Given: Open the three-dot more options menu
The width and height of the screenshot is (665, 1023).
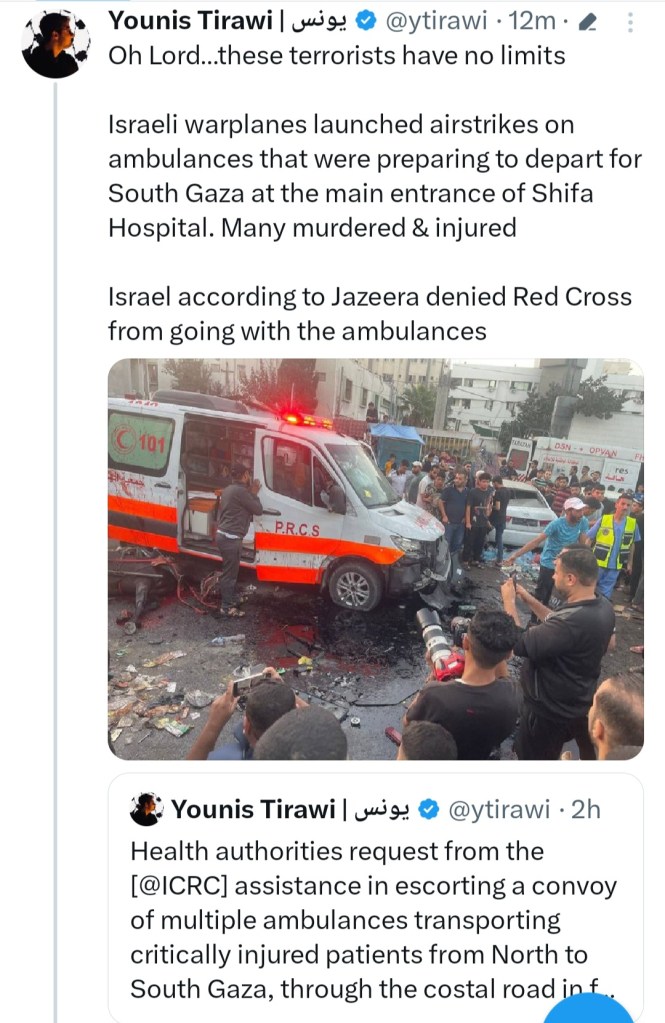Looking at the screenshot, I should tap(630, 23).
